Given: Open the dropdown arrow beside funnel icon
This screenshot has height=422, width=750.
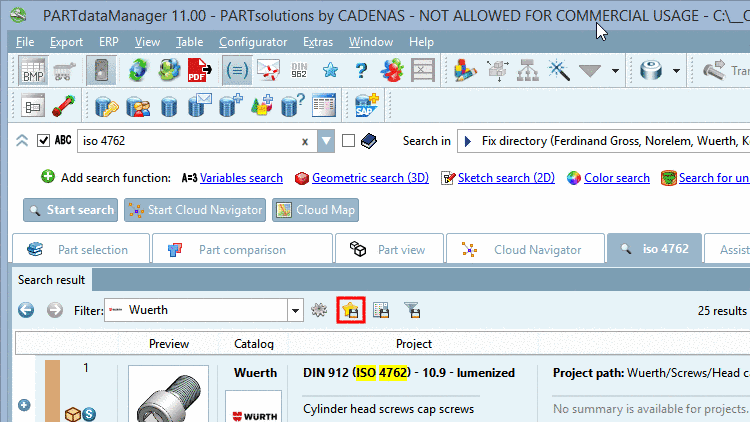Looking at the screenshot, I should click(x=615, y=71).
